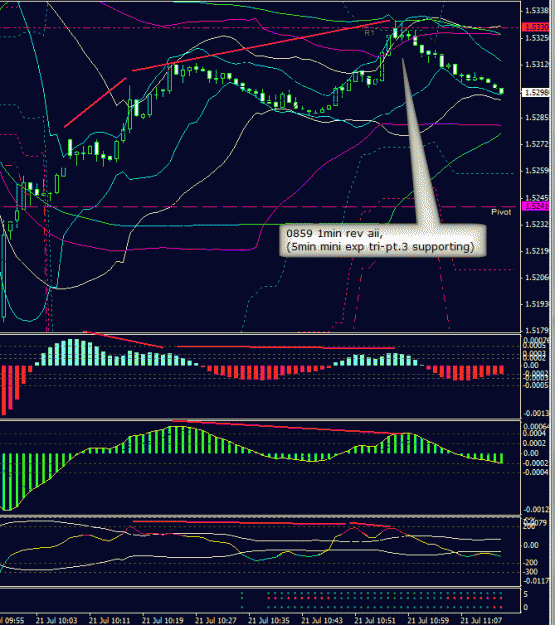Click time axis label 21 Jul 10:19
555x625 pixels.
(x=163, y=621)
